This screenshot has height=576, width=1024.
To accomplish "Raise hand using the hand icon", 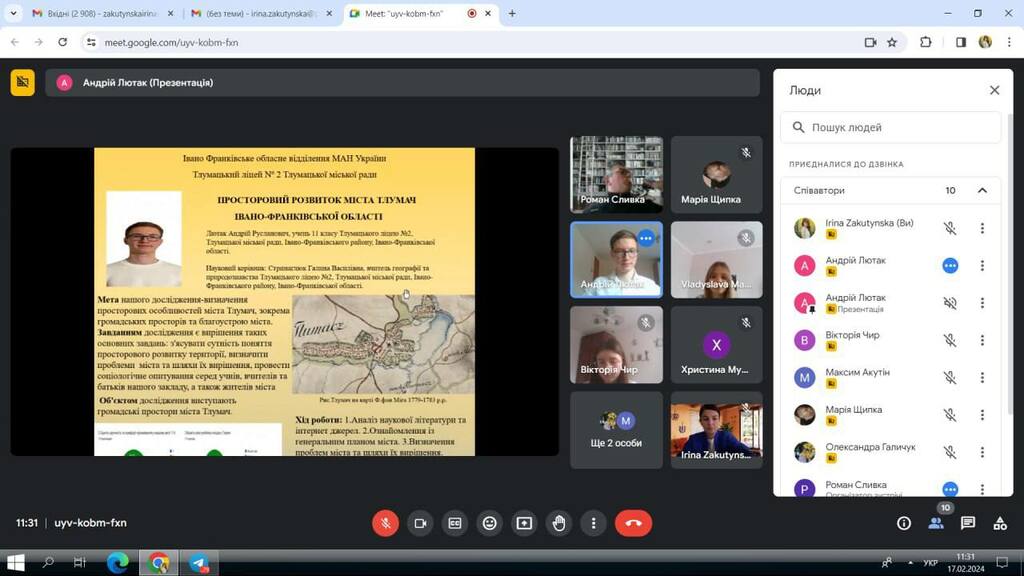I will 558,523.
